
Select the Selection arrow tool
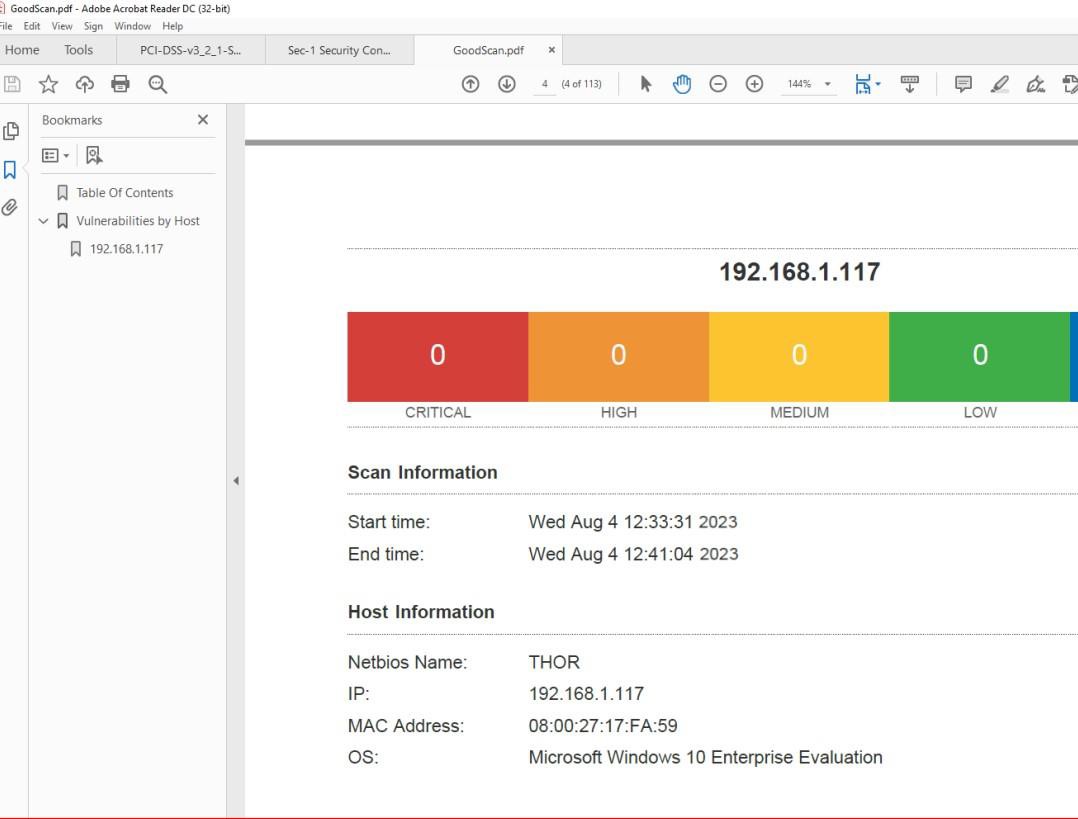pyautogui.click(x=647, y=84)
